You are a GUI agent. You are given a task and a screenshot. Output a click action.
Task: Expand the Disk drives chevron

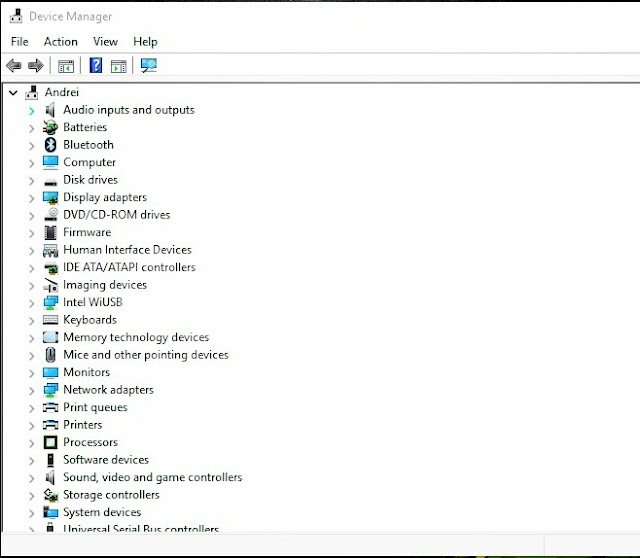pyautogui.click(x=31, y=181)
